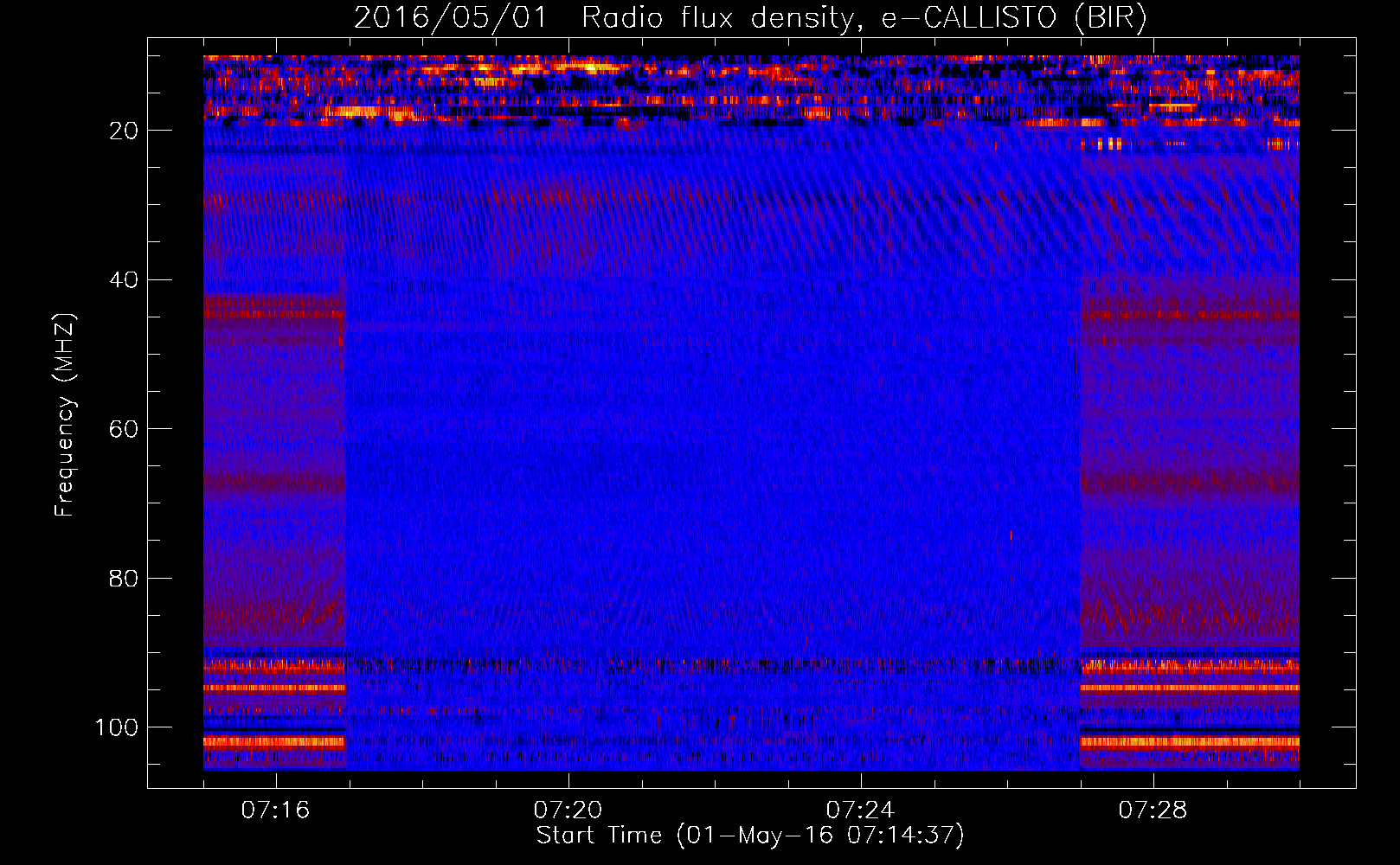Click the 80 MHz frequency tick label
Viewport: 1400px width, 865px height.
pyautogui.click(x=124, y=578)
